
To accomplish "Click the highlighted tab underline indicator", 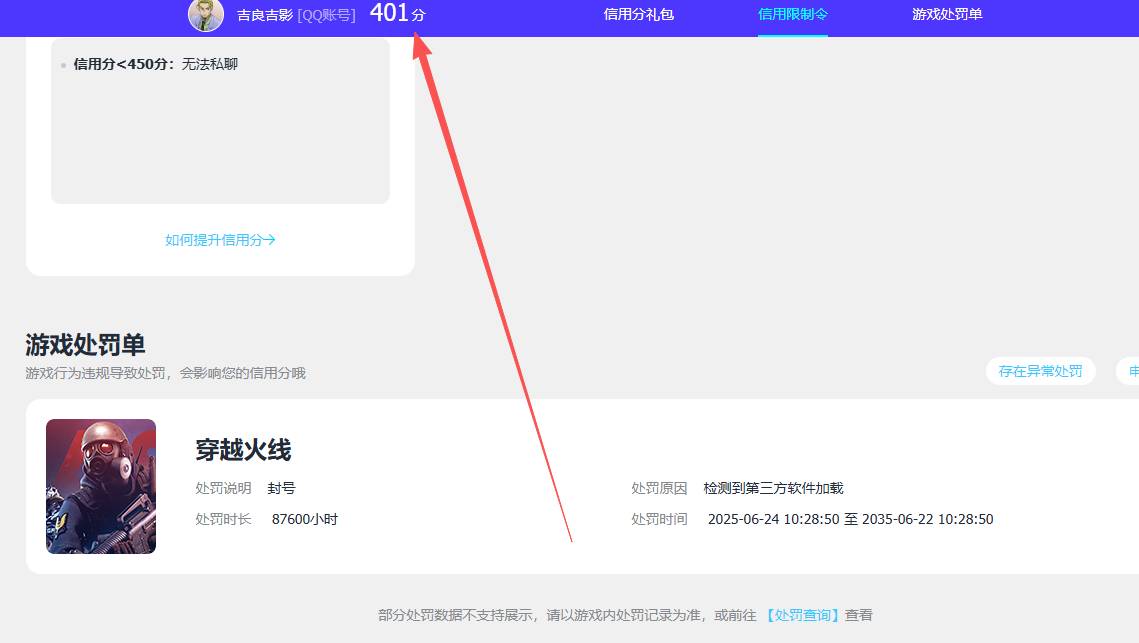I will (793, 34).
